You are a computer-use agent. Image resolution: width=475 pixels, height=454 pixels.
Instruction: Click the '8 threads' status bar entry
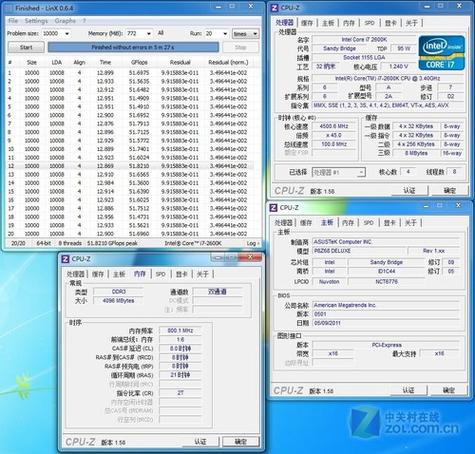point(70,243)
